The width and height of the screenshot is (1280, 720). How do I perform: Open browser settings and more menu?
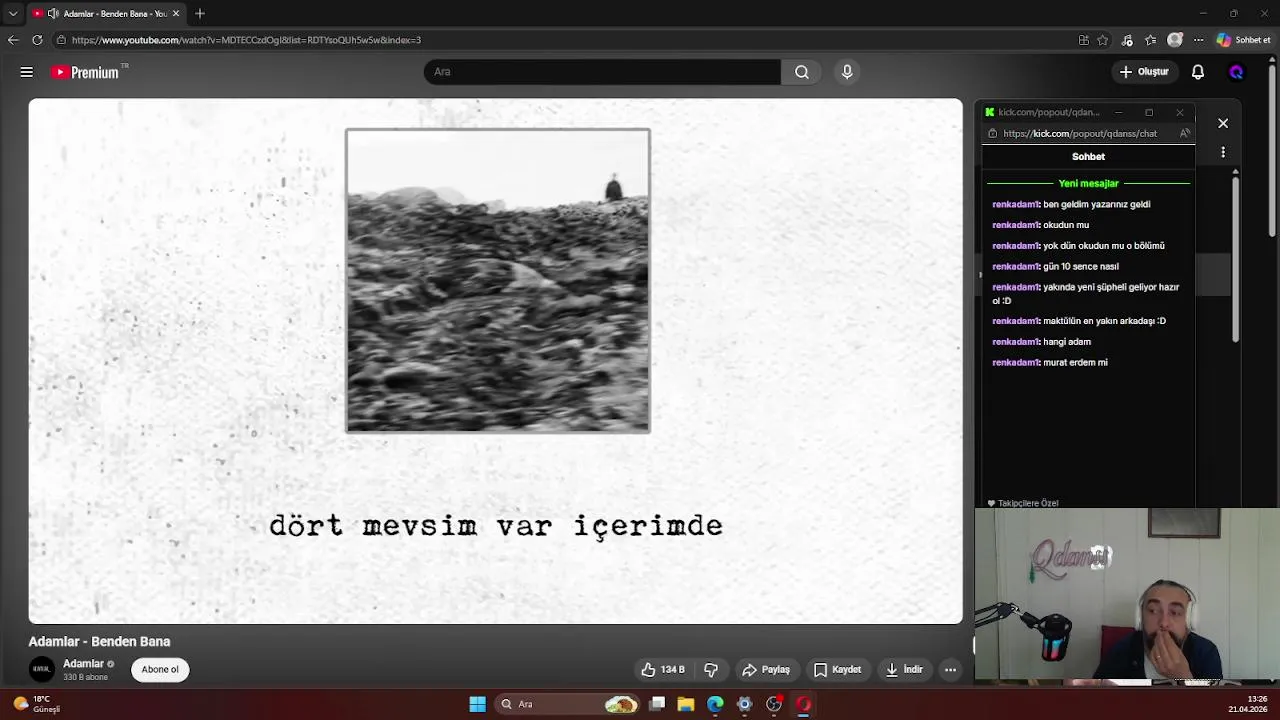1198,40
